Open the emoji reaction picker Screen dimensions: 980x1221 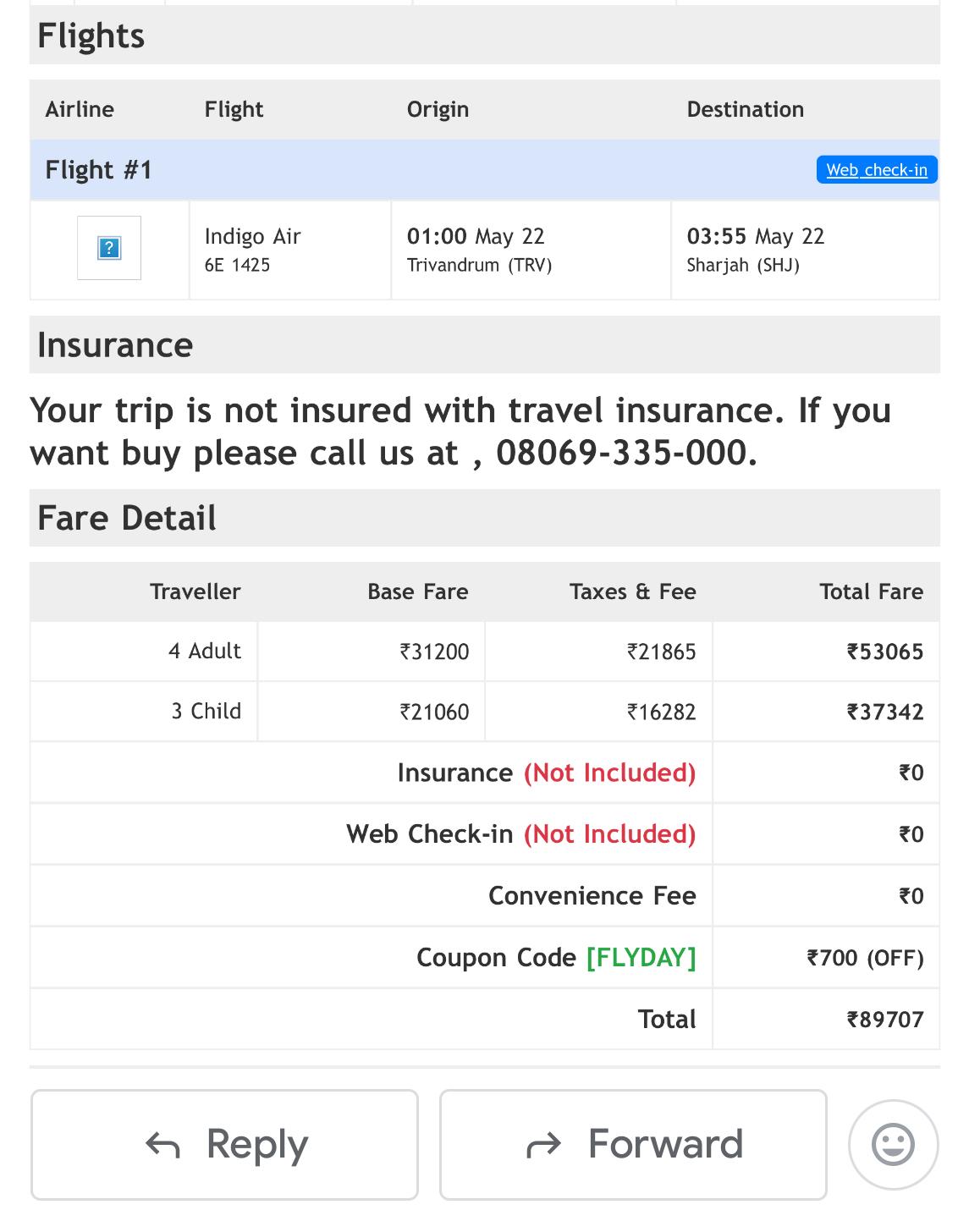[x=893, y=1144]
